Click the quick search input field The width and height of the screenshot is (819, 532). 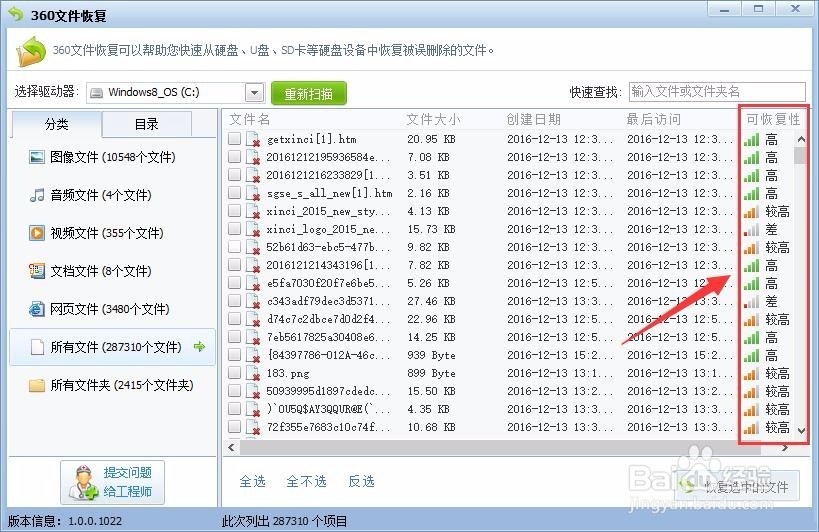click(717, 92)
